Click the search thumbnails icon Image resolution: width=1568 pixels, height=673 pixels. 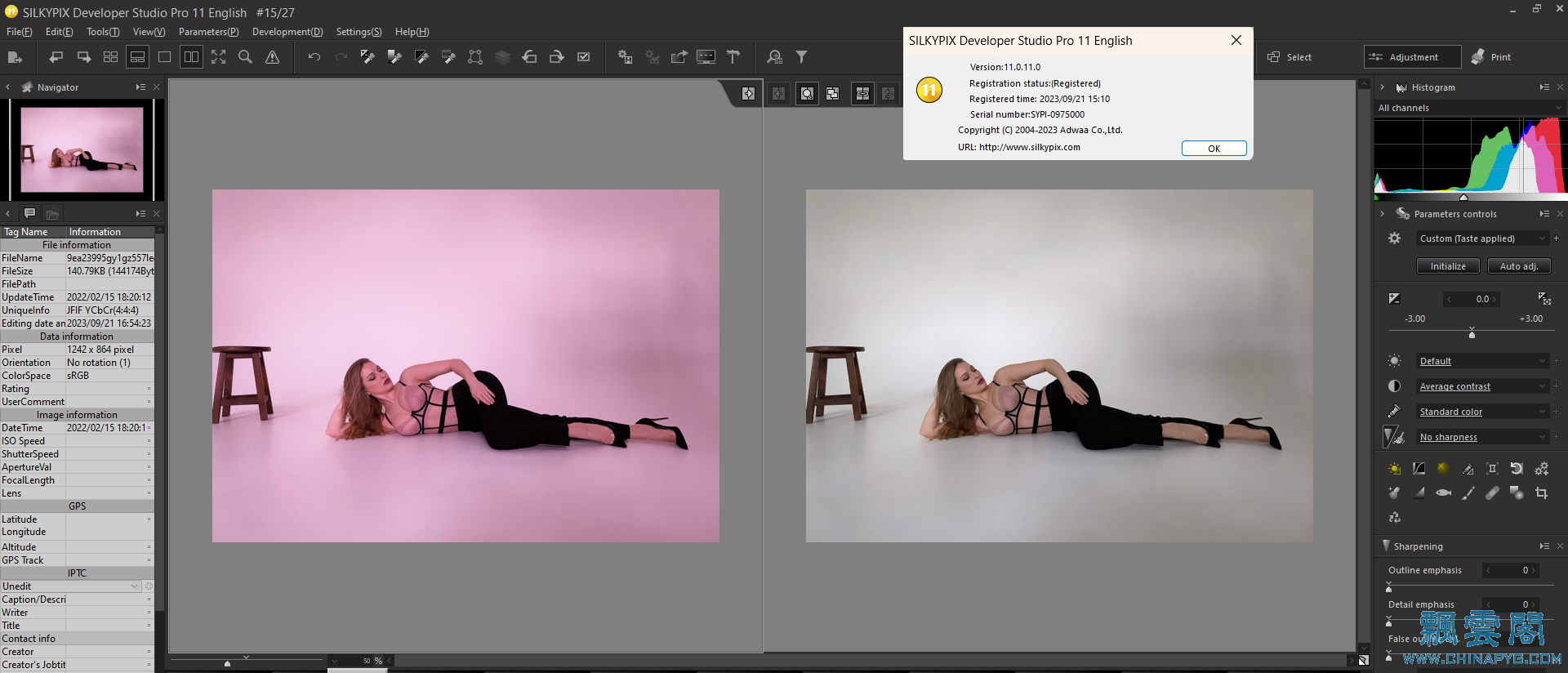point(774,57)
